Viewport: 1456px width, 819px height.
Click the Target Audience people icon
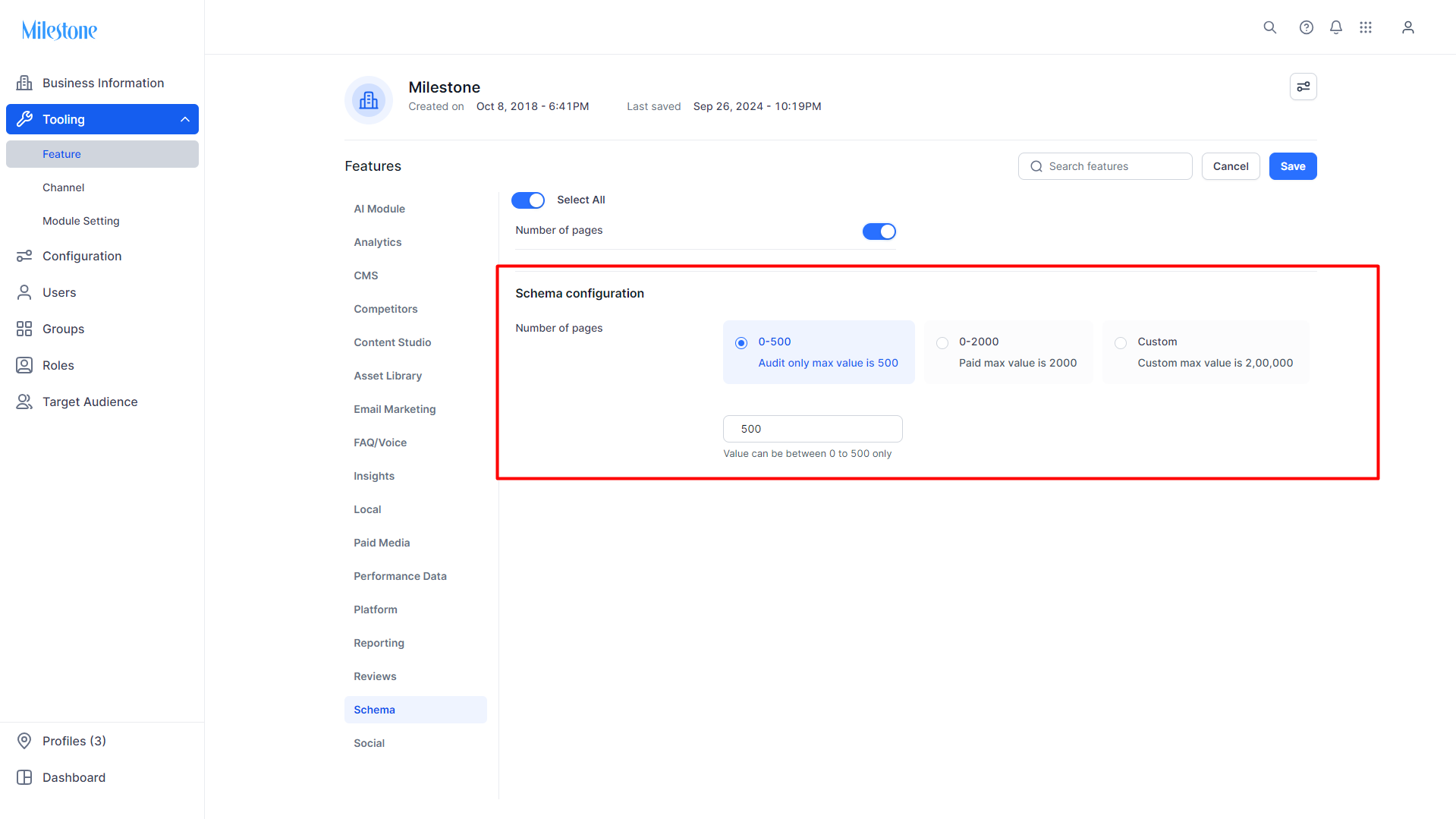coord(24,402)
